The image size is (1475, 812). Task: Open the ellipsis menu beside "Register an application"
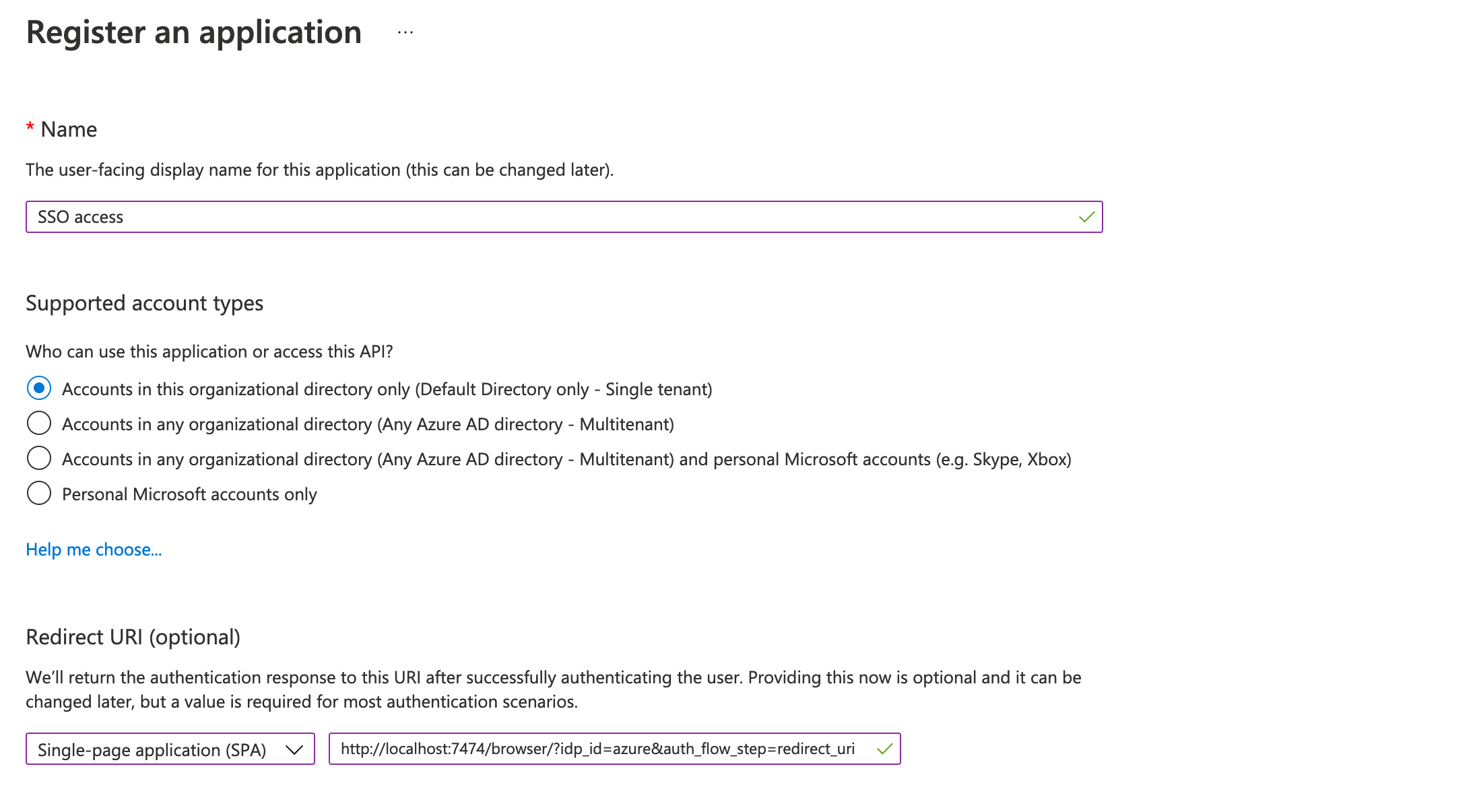(x=405, y=32)
